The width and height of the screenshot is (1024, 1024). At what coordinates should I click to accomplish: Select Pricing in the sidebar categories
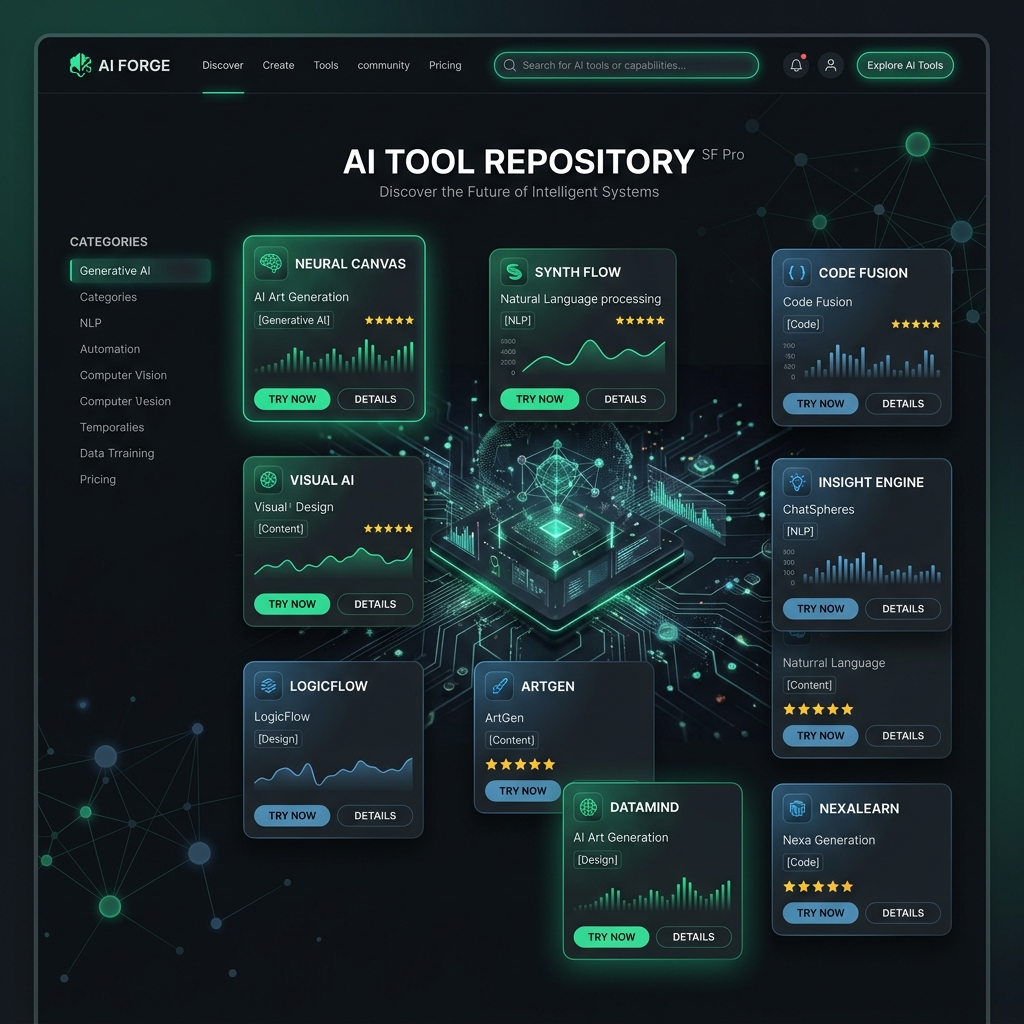97,479
